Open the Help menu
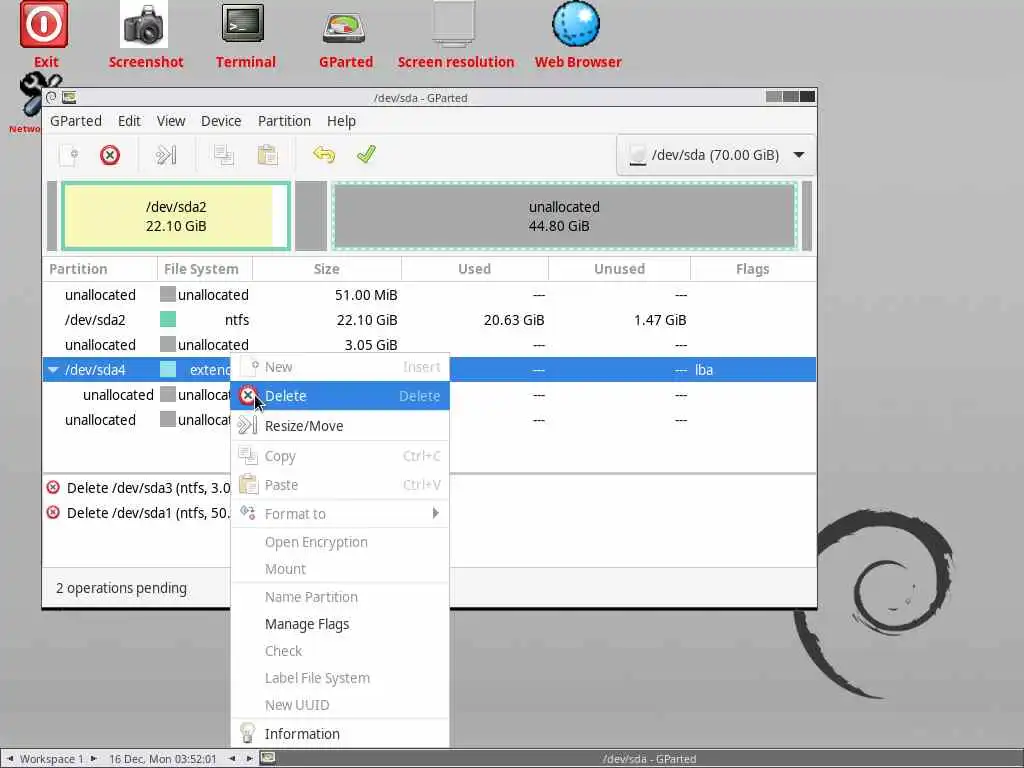Viewport: 1024px width, 768px height. point(341,121)
